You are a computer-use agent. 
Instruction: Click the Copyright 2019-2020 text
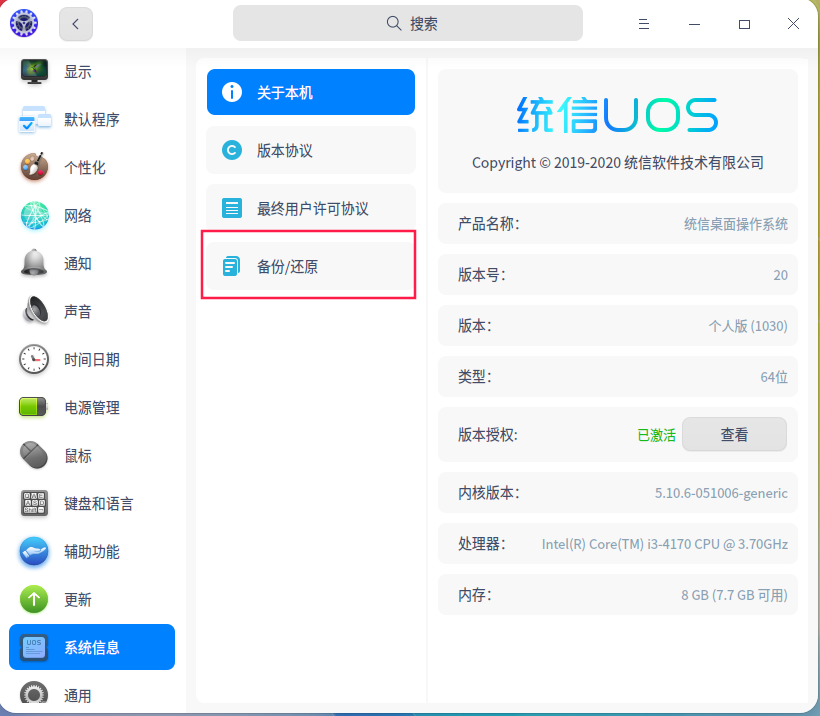(x=618, y=163)
